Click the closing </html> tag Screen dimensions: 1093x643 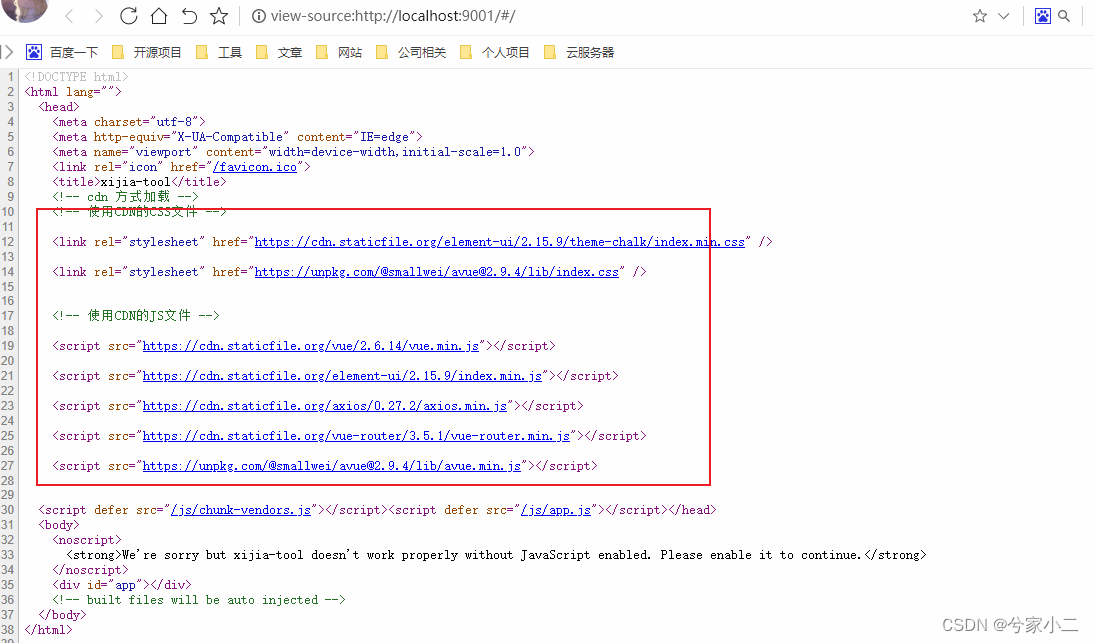click(x=48, y=630)
